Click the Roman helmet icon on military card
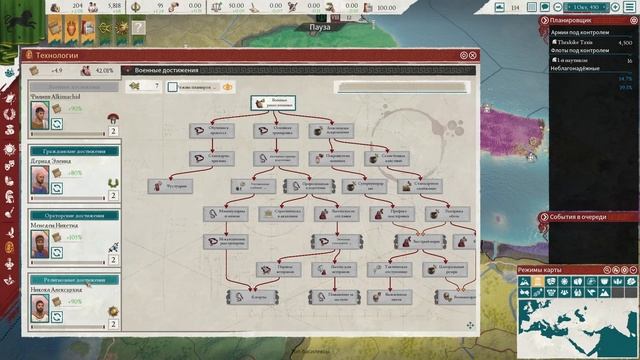The width and height of the screenshot is (640, 360). pos(113,118)
